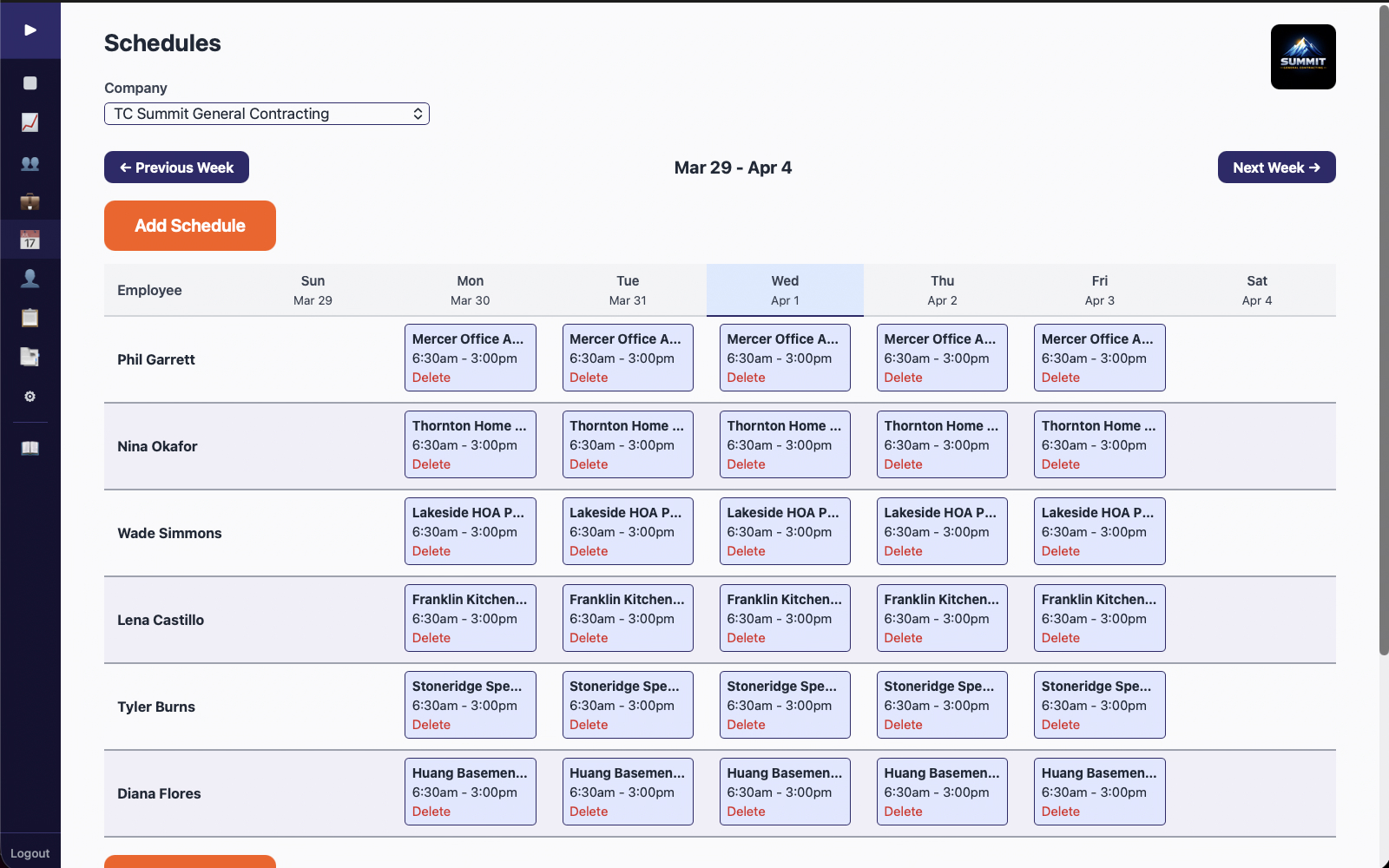This screenshot has width=1389, height=868.
Task: Select the Wed Apr 1 column header
Action: 784,290
